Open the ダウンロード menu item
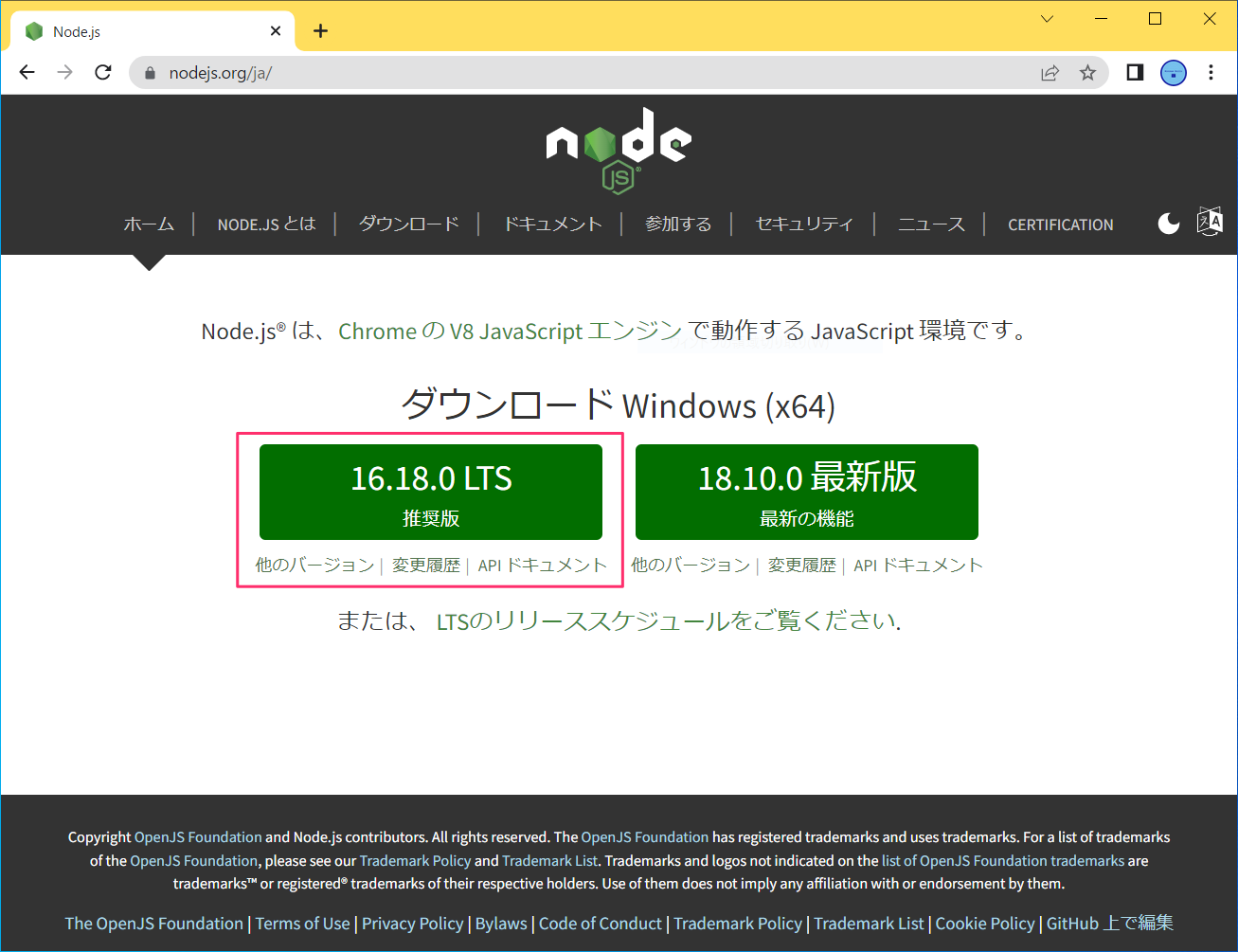This screenshot has height=952, width=1238. click(x=409, y=225)
